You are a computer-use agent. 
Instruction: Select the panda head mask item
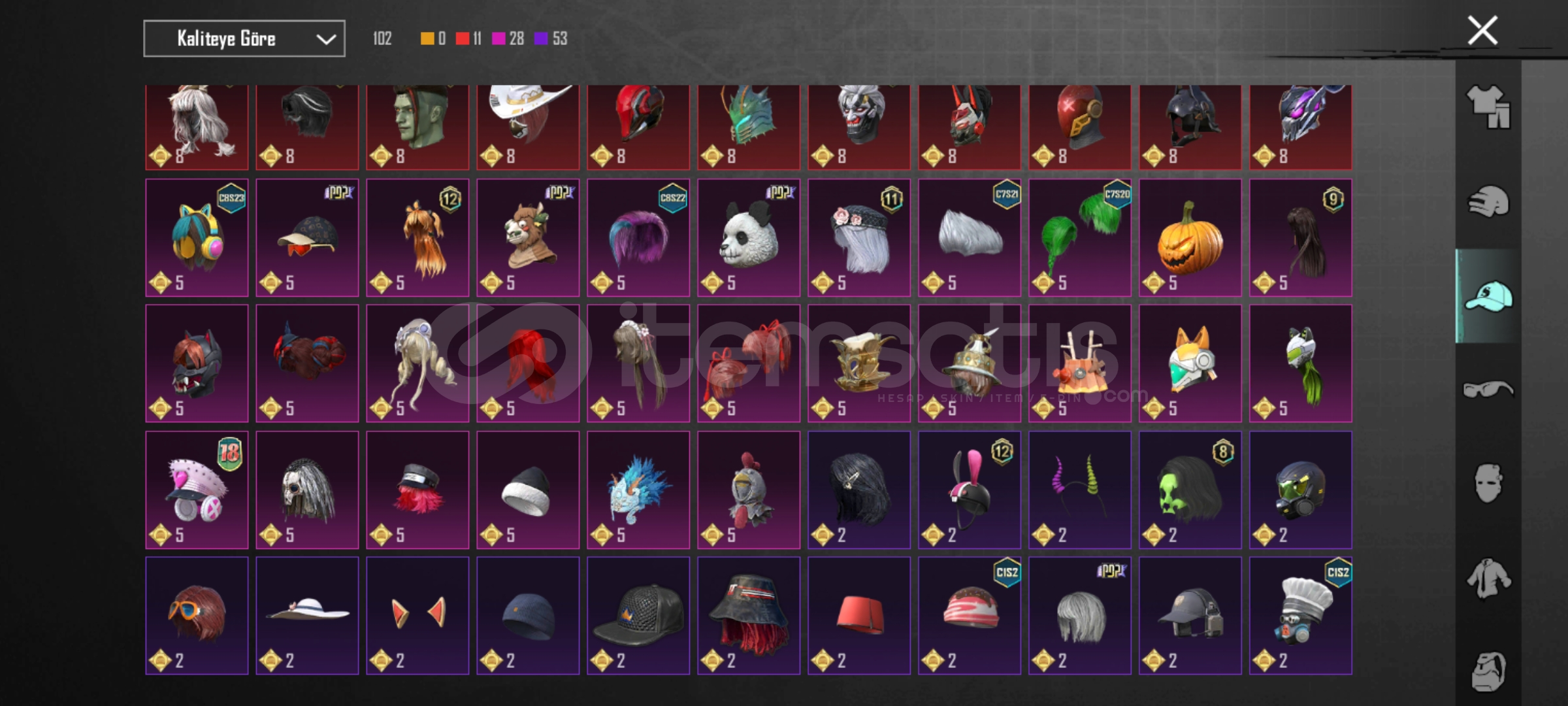click(749, 237)
